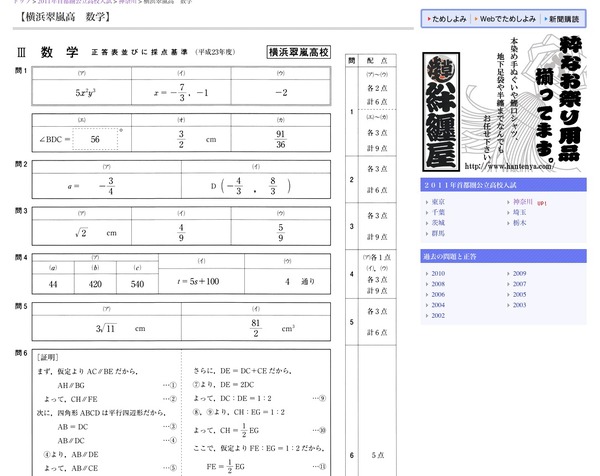The image size is (600, 476).
Task: Click the boxed 横浜翠嵐高校 school name label
Action: tap(298, 52)
